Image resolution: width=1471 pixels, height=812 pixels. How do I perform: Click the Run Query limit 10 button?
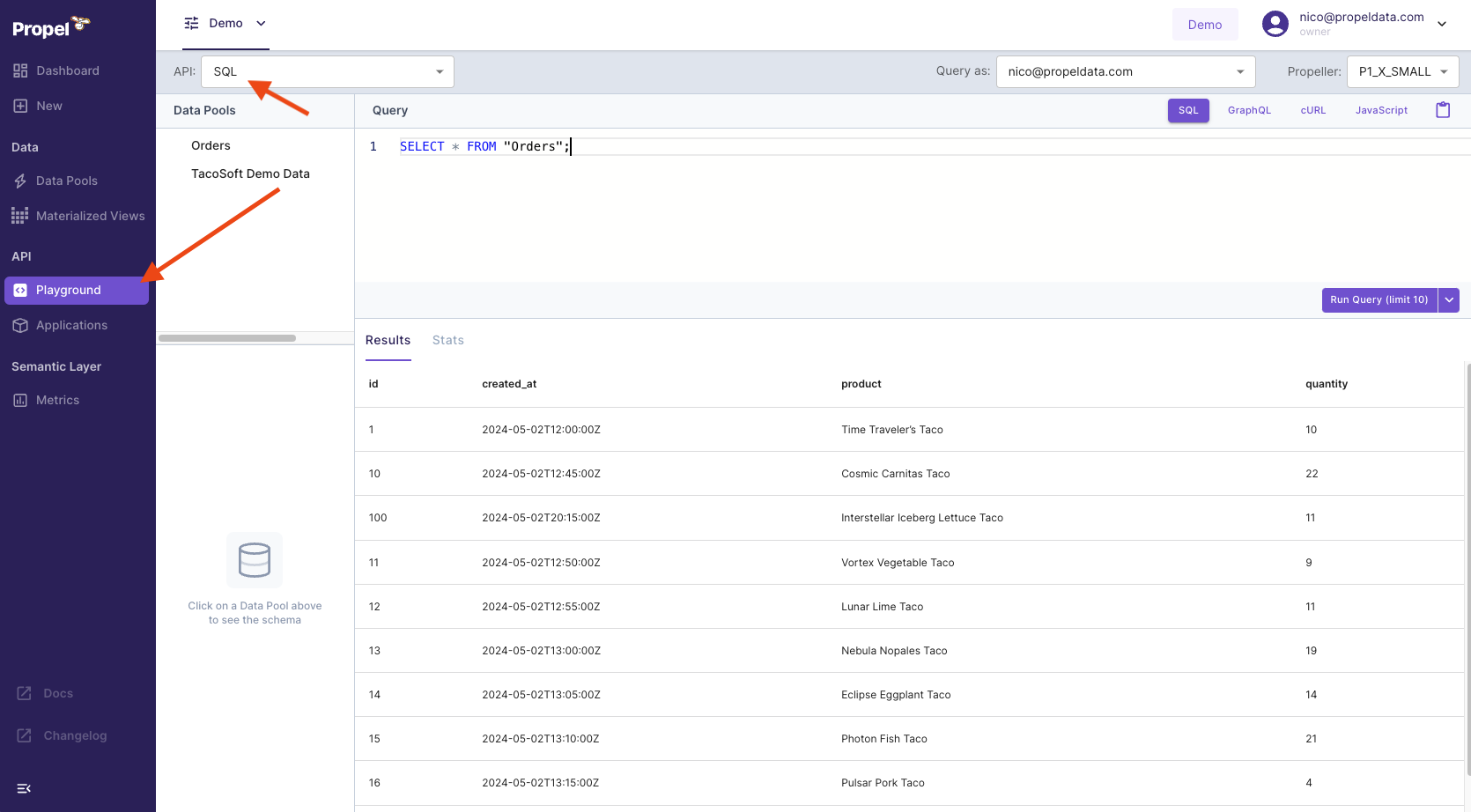(1379, 299)
